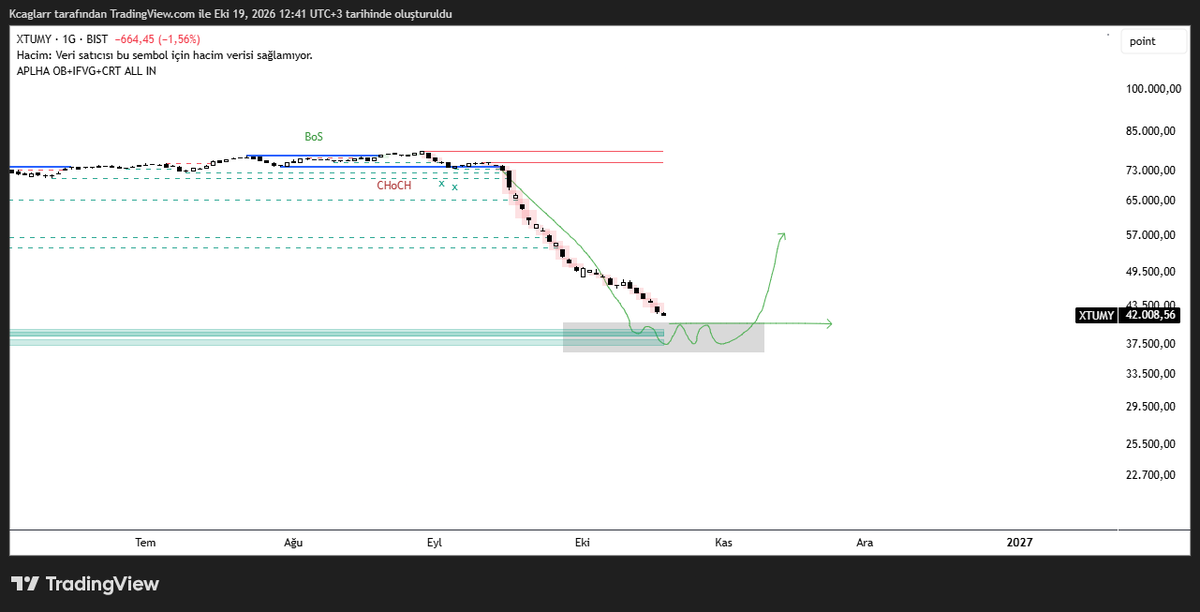Click the green BoS label on the chart

[314, 136]
